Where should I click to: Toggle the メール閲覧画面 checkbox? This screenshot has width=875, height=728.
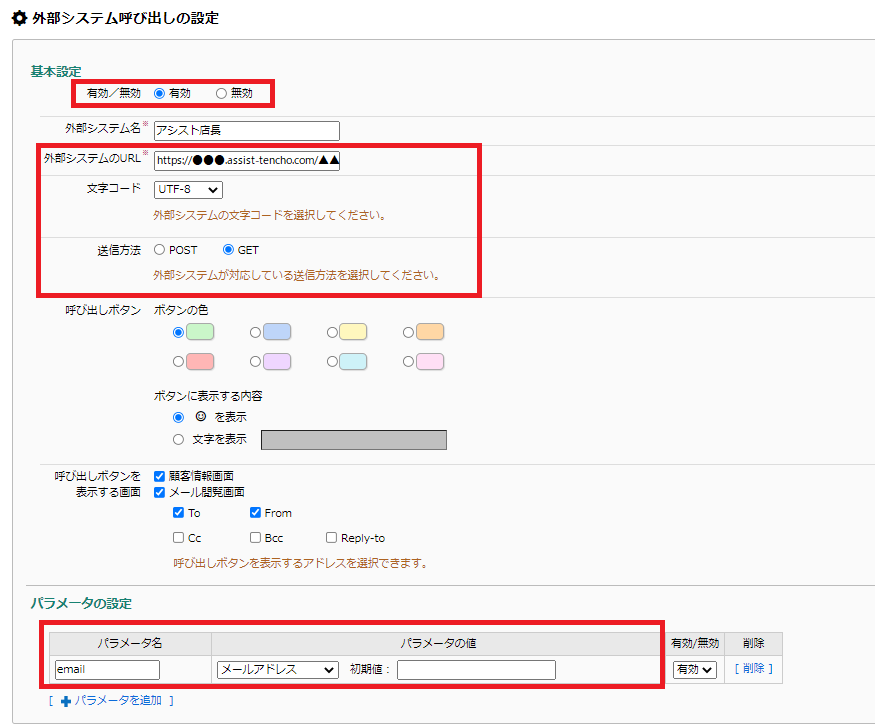(x=160, y=492)
